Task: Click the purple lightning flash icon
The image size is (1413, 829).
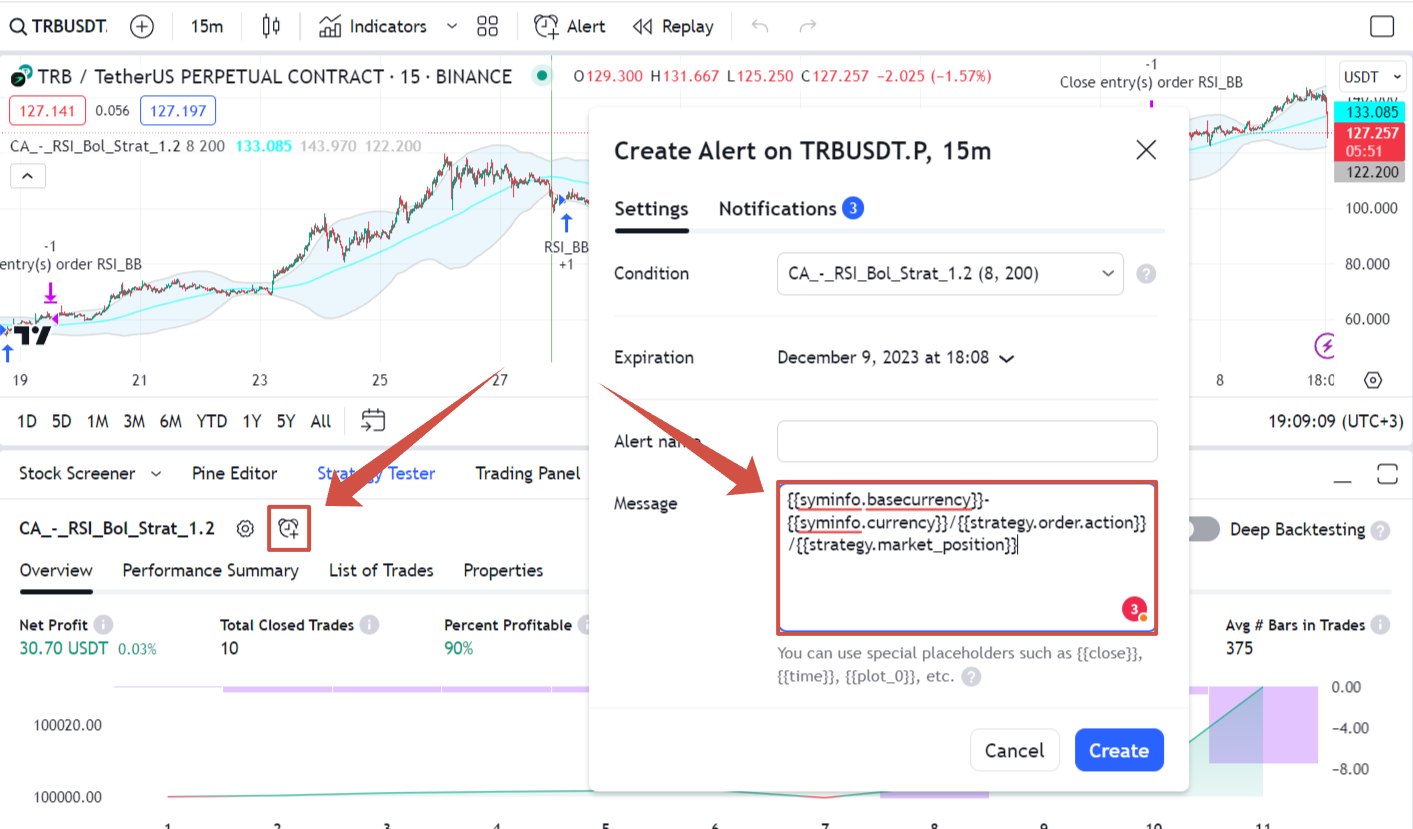Action: click(x=1326, y=347)
